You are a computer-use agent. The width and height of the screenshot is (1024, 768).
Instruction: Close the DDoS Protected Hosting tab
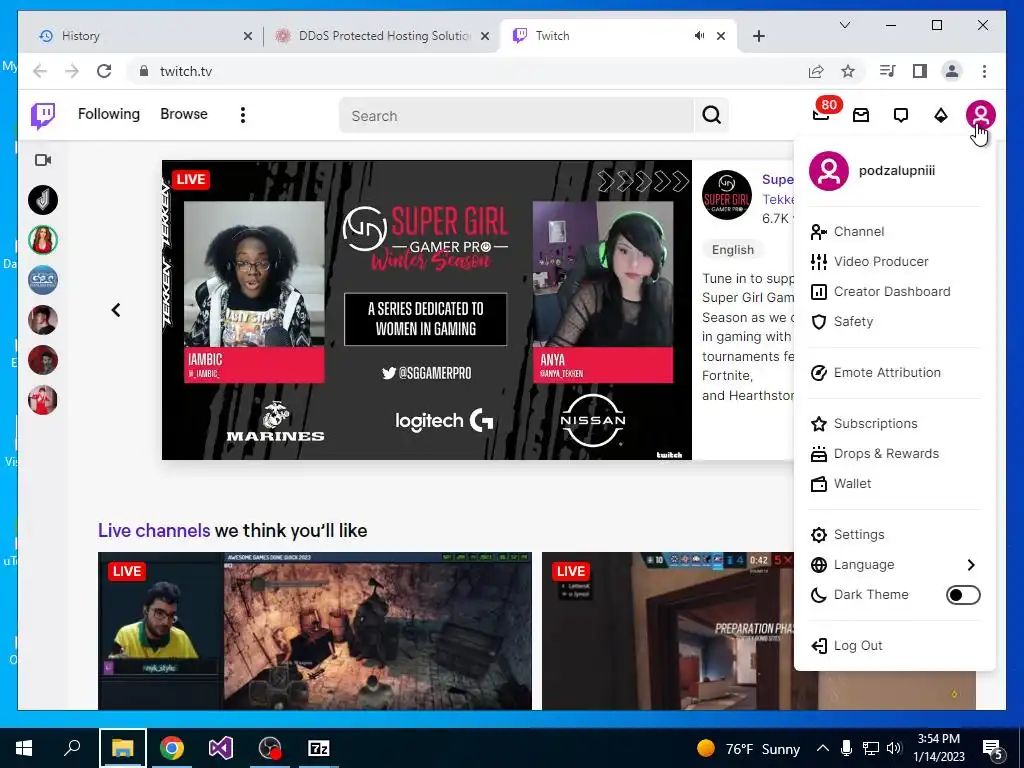[485, 36]
